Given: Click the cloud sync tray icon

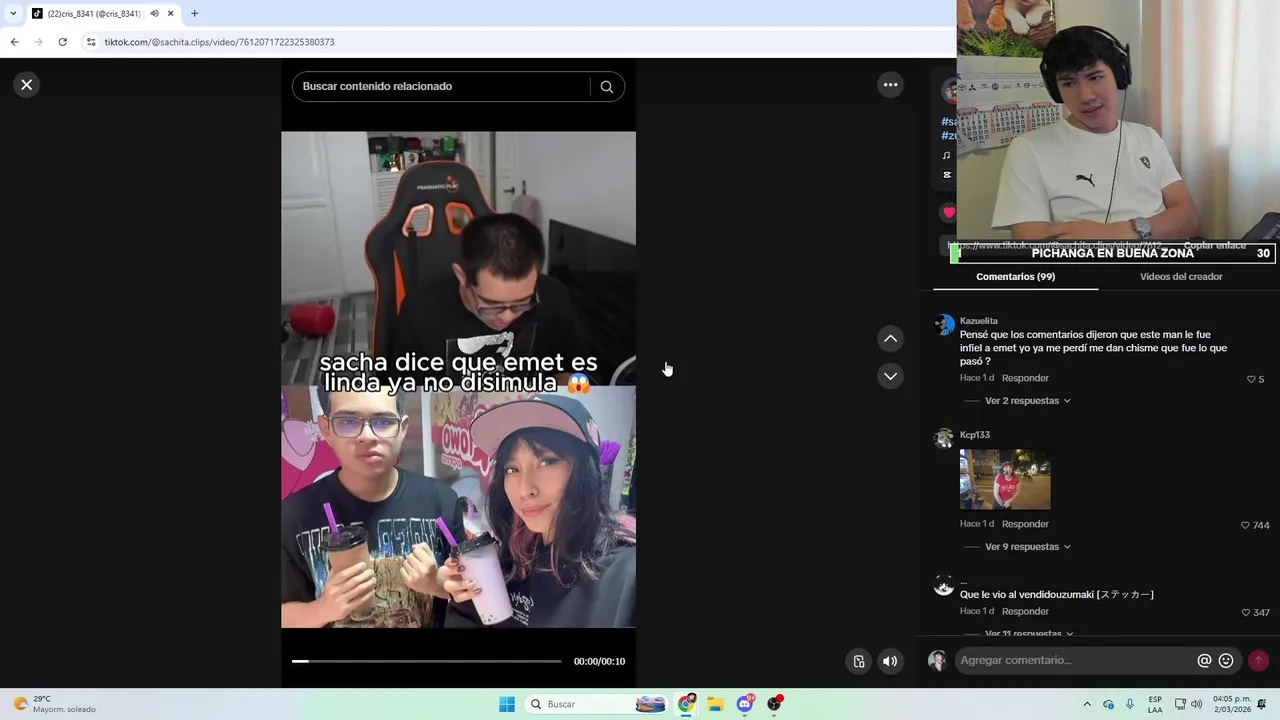Looking at the screenshot, I should (1108, 704).
